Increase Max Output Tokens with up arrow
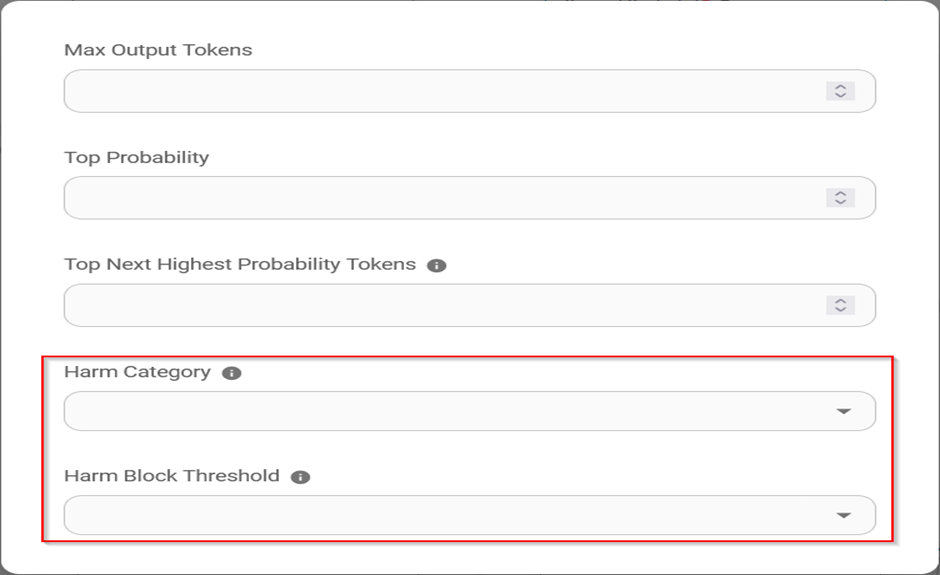The height and width of the screenshot is (575, 940). [x=841, y=87]
